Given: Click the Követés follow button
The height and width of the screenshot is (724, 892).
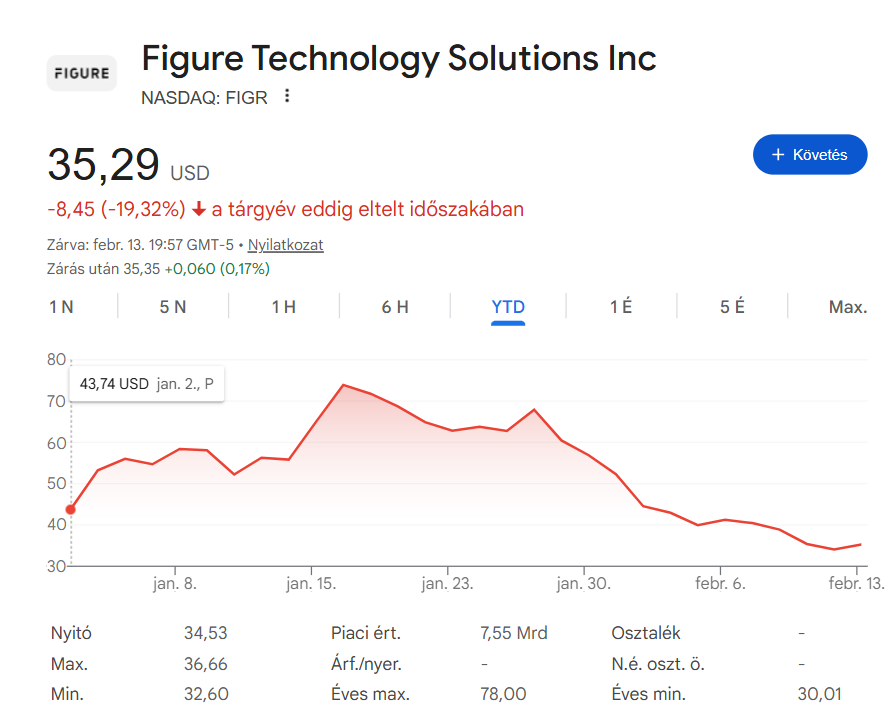Looking at the screenshot, I should point(809,155).
